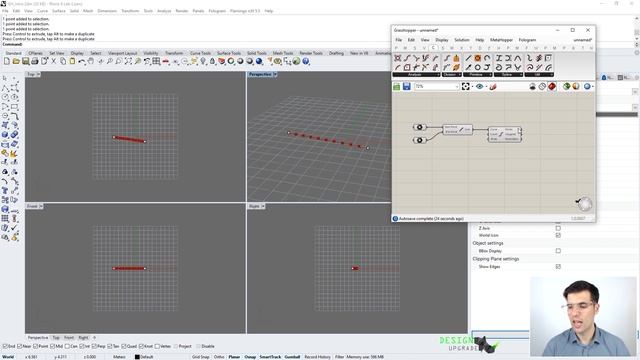Toggle Ortho in the status bar
Viewport: 640px width, 360px height.
(219, 357)
